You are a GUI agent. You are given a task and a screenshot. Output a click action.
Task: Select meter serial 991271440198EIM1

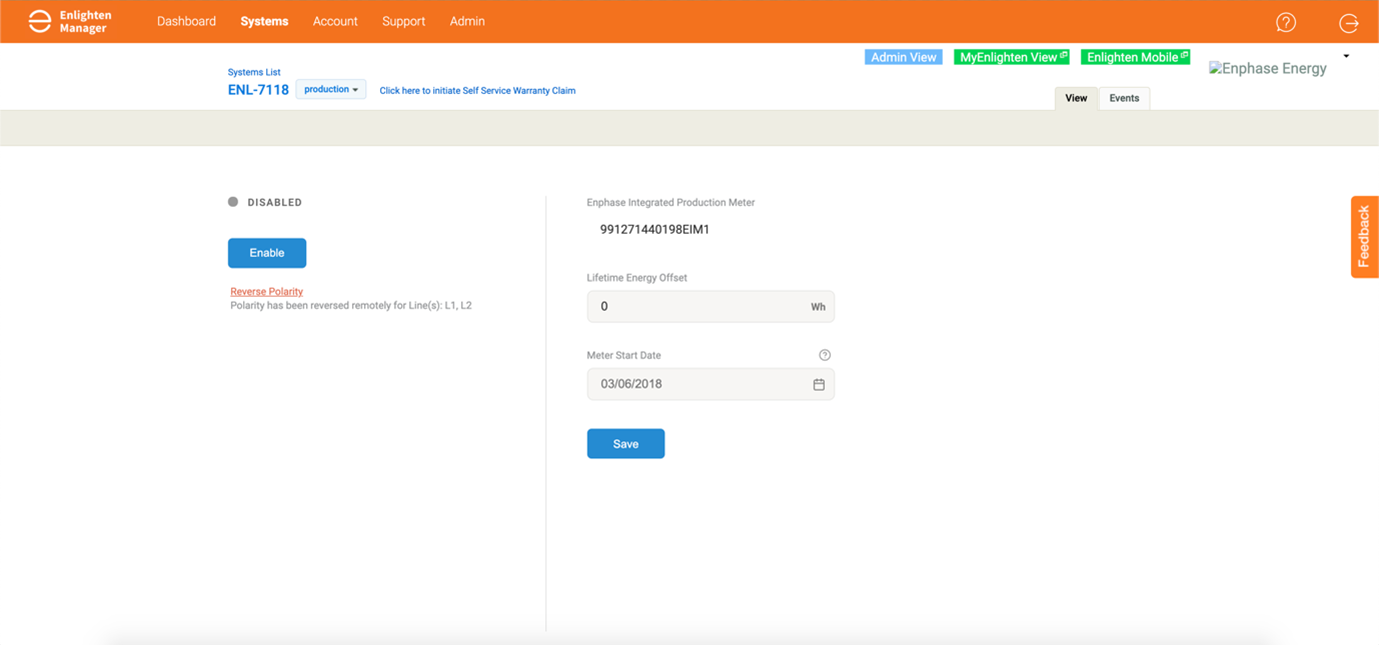point(655,230)
